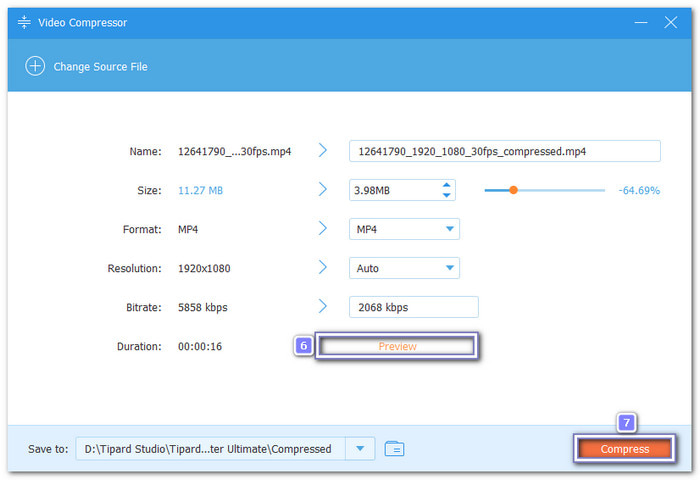
Task: Click the Change Source File label
Action: 100,67
